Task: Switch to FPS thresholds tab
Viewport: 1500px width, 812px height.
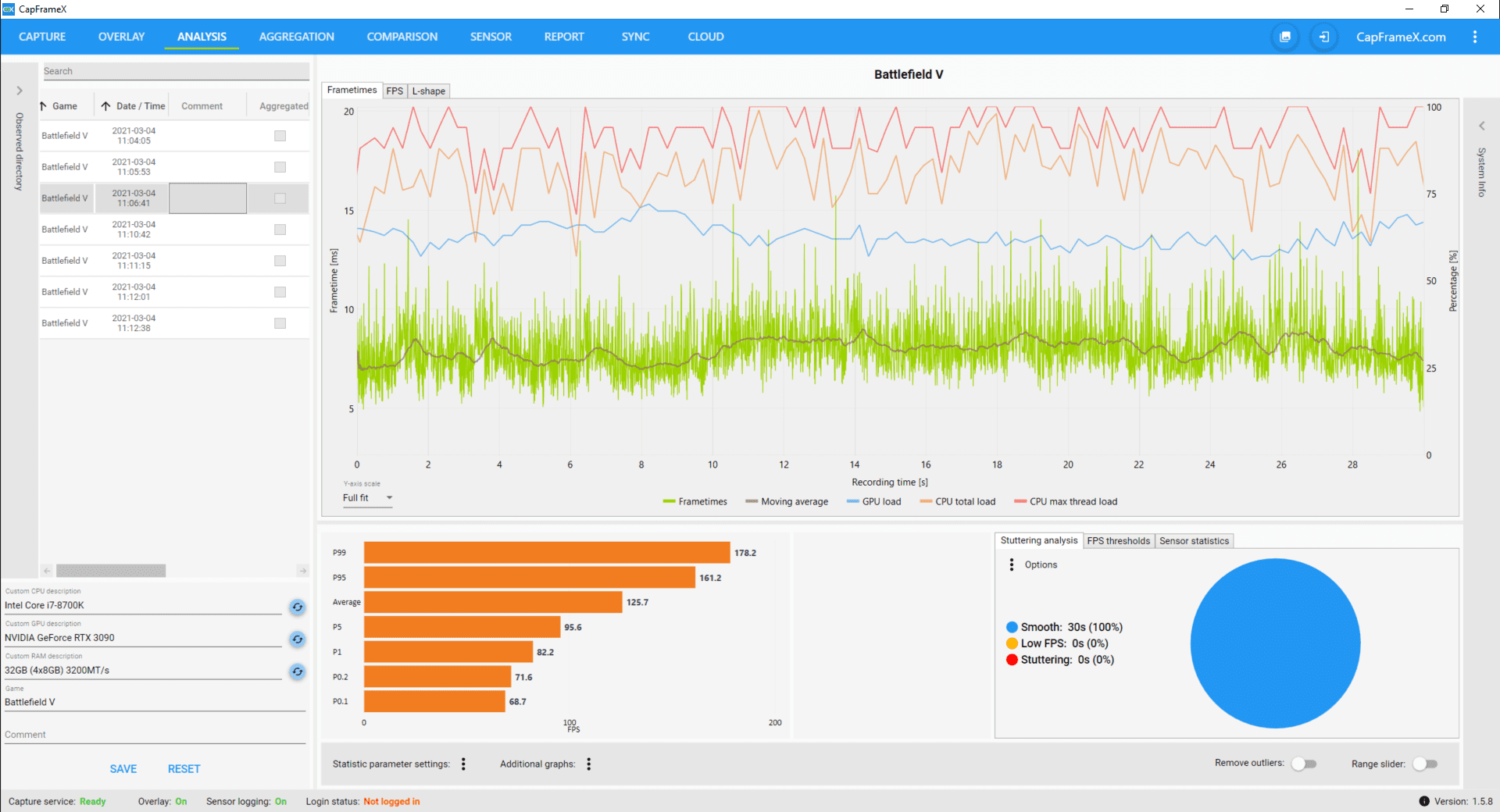Action: pos(1119,540)
